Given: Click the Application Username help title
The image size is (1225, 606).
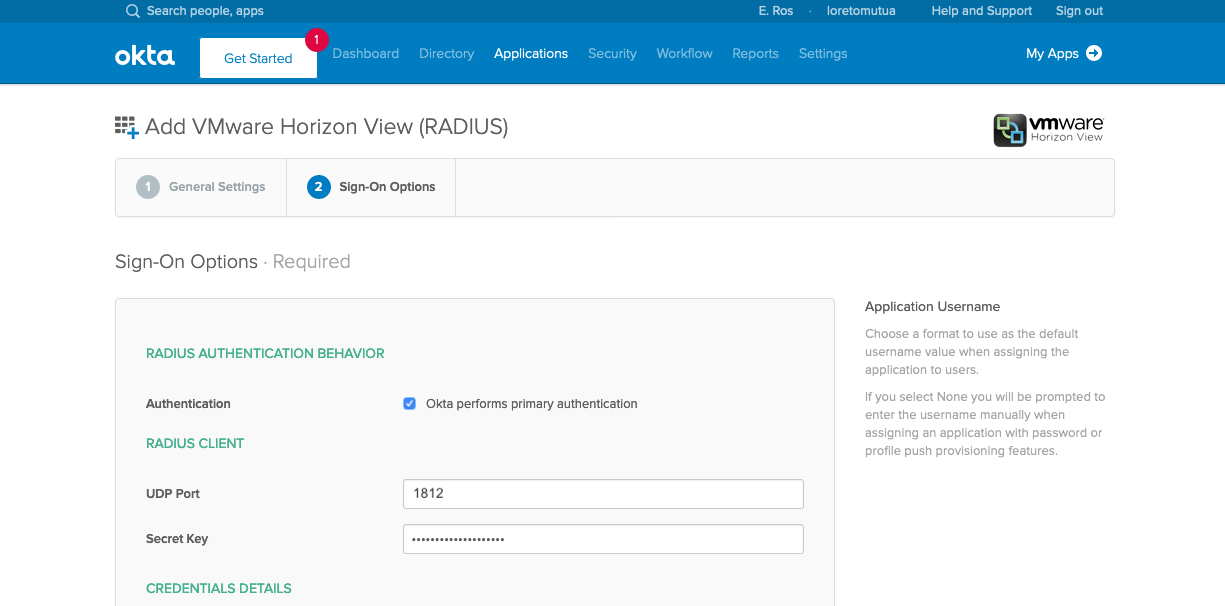Looking at the screenshot, I should point(932,307).
